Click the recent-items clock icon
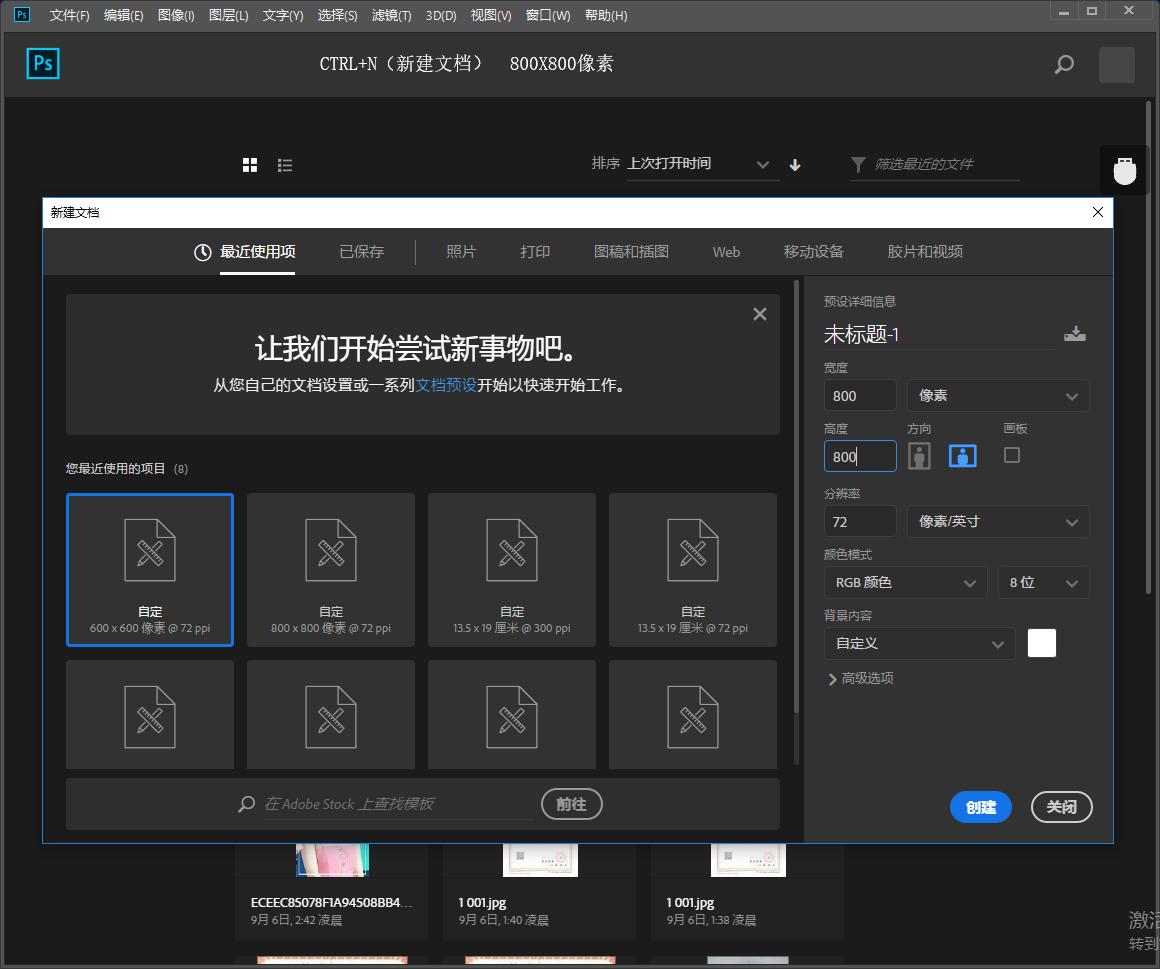 click(202, 252)
